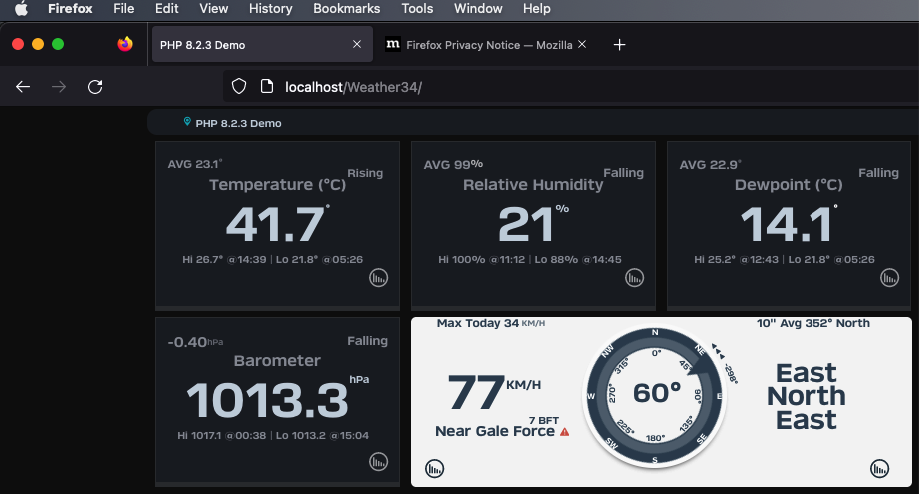Click the Mozilla favicon on second tab
919x494 pixels.
(393, 44)
